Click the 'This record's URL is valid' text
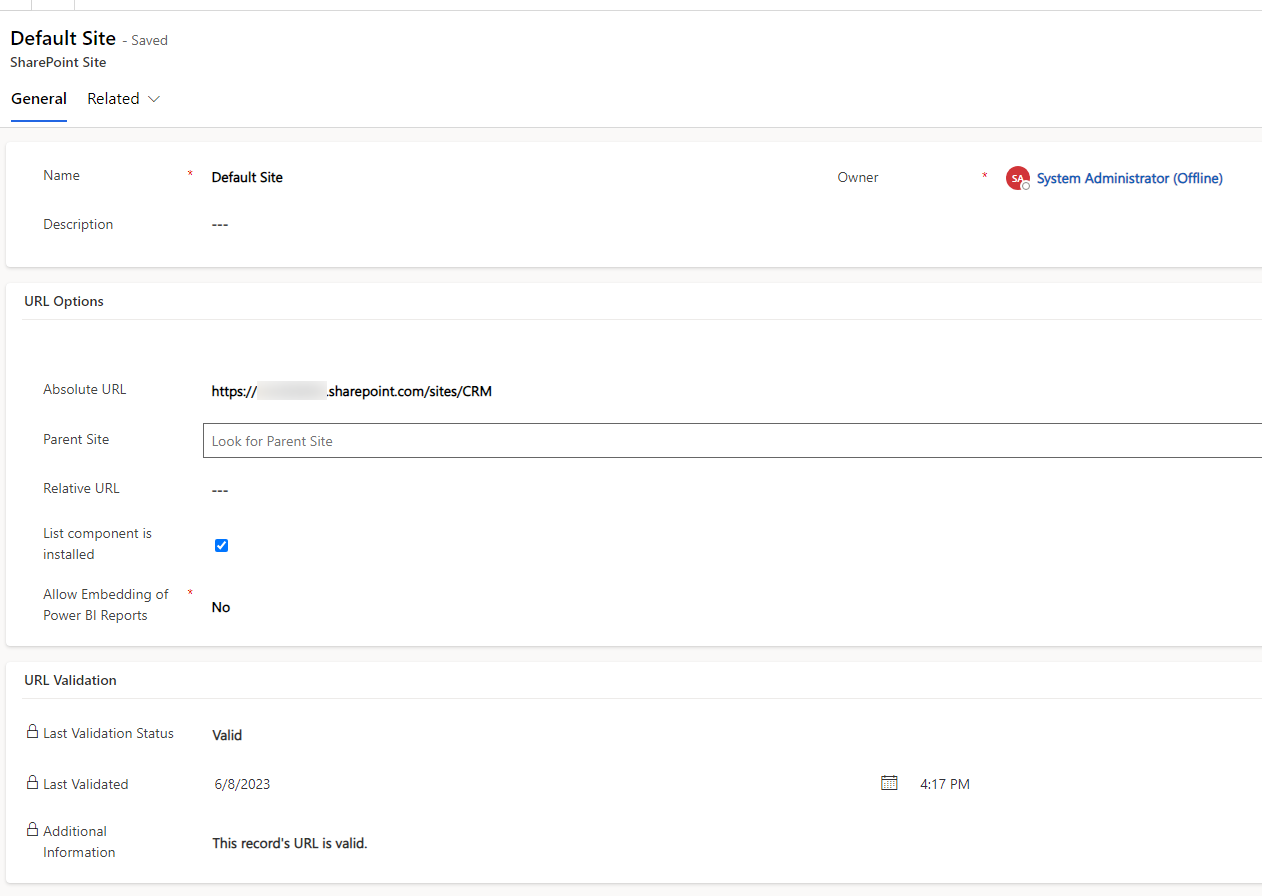 pyautogui.click(x=290, y=843)
